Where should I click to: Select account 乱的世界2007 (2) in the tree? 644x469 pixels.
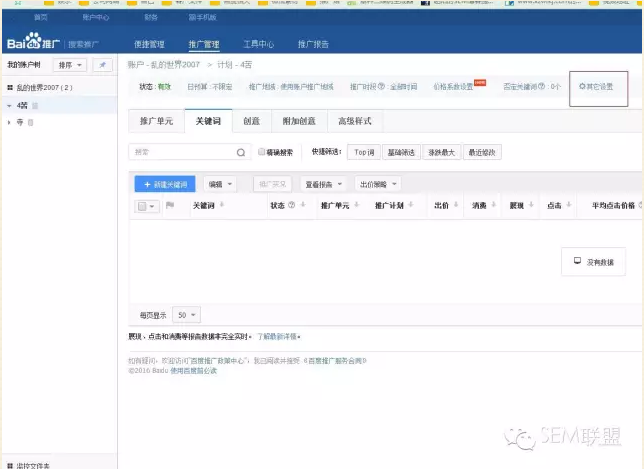pyautogui.click(x=44, y=87)
